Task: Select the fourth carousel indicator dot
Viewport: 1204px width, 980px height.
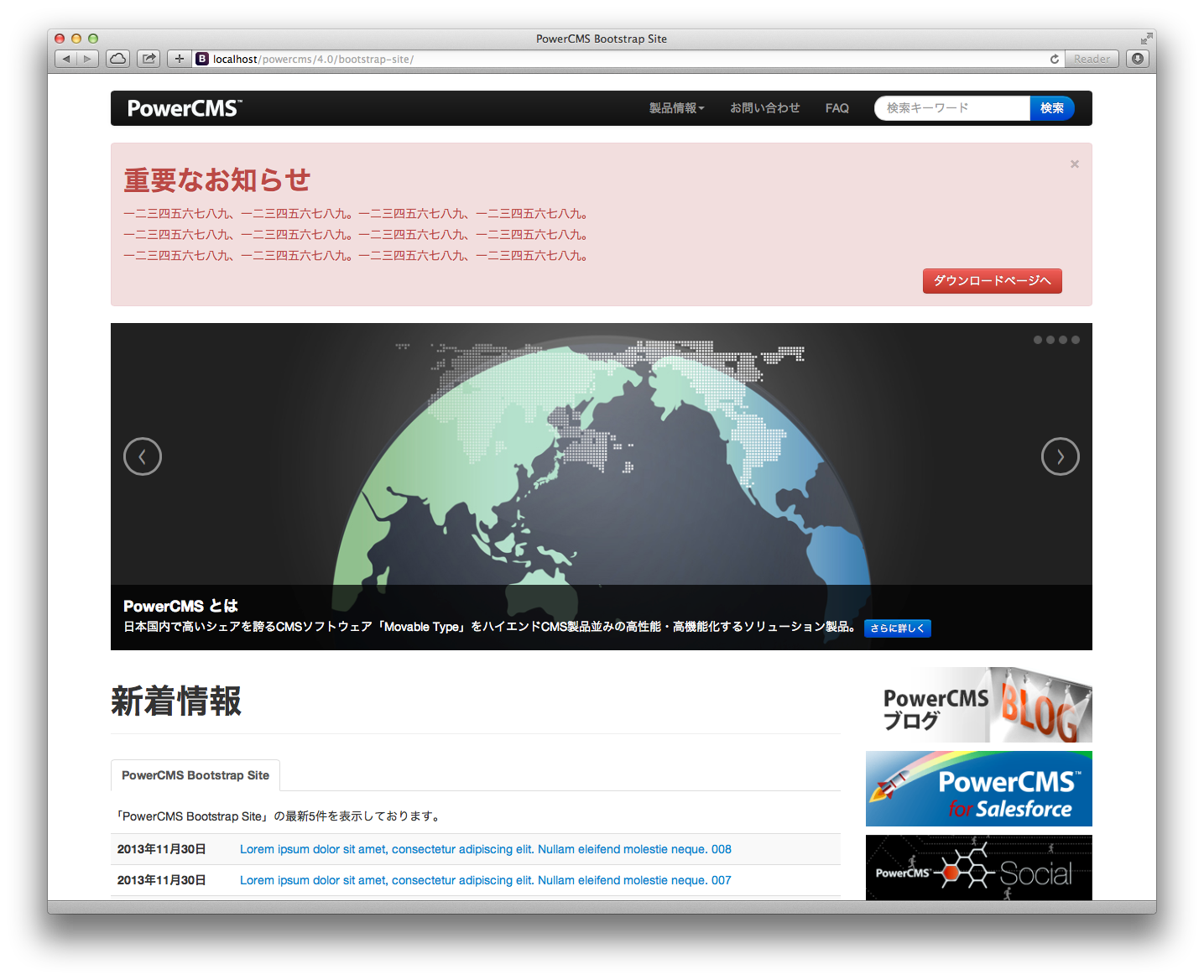Action: coord(1076,340)
